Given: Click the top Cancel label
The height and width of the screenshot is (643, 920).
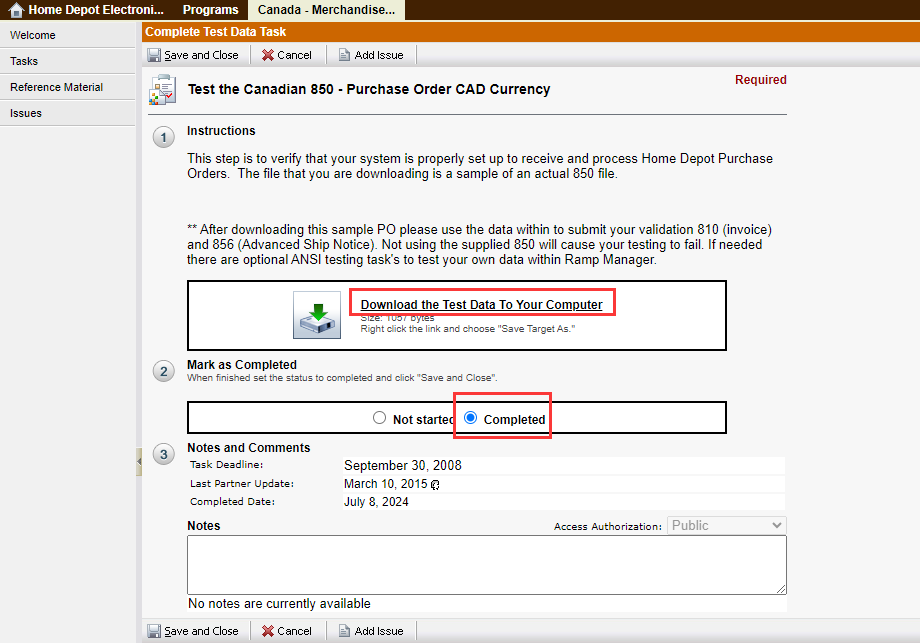Looking at the screenshot, I should 295,55.
